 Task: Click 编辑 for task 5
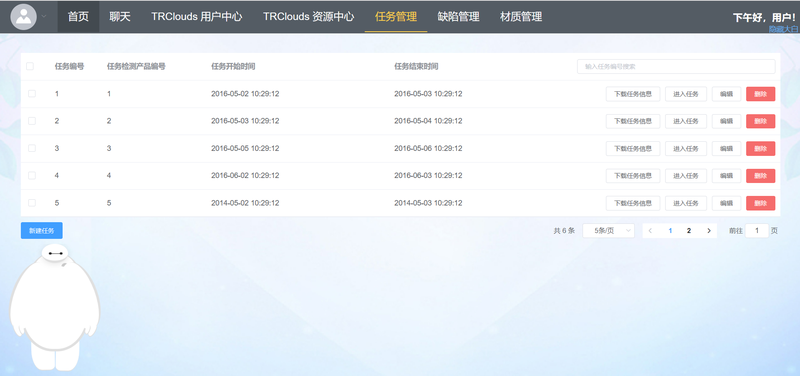coord(727,203)
